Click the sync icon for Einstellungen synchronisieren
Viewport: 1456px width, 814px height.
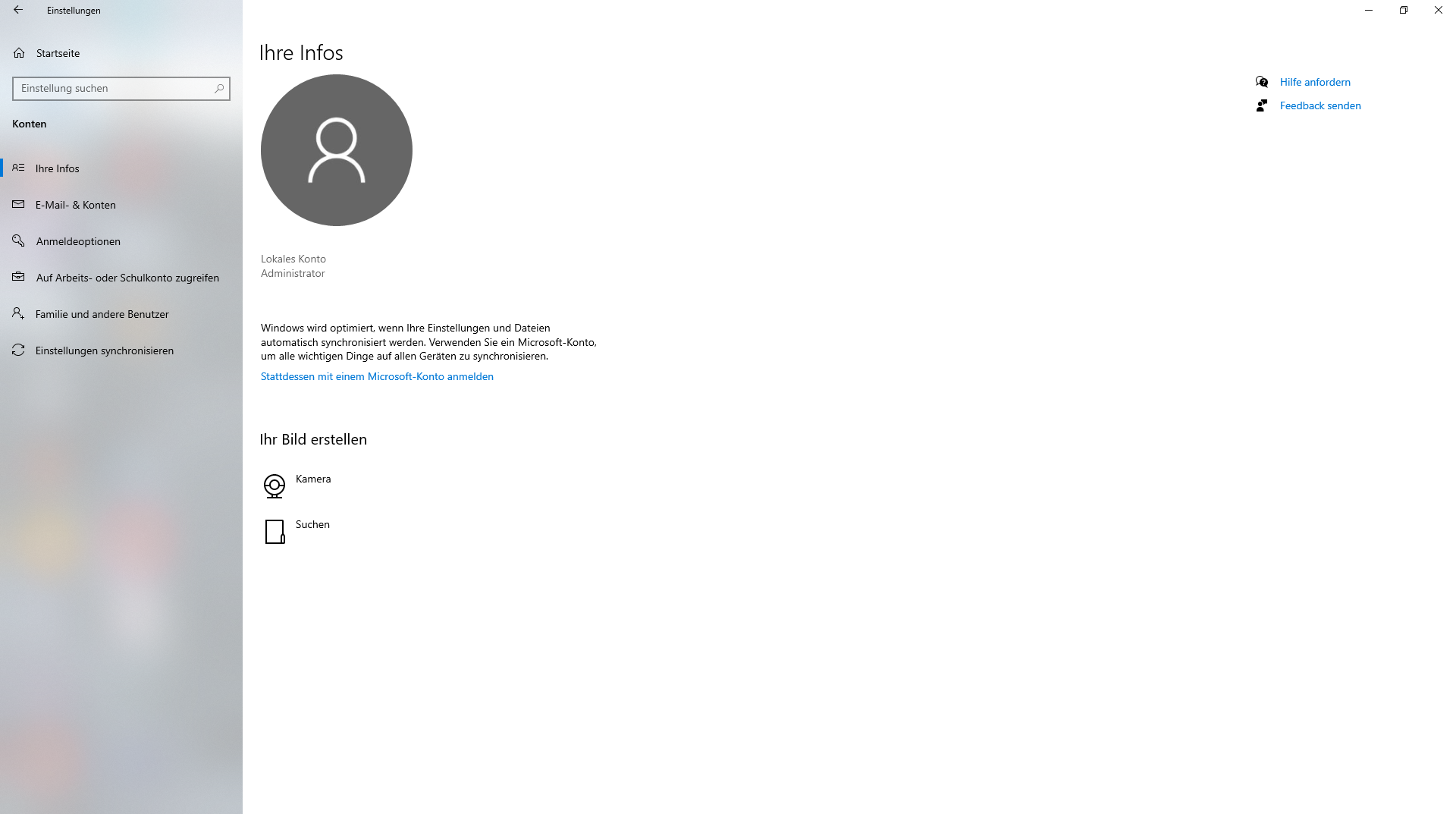[18, 350]
